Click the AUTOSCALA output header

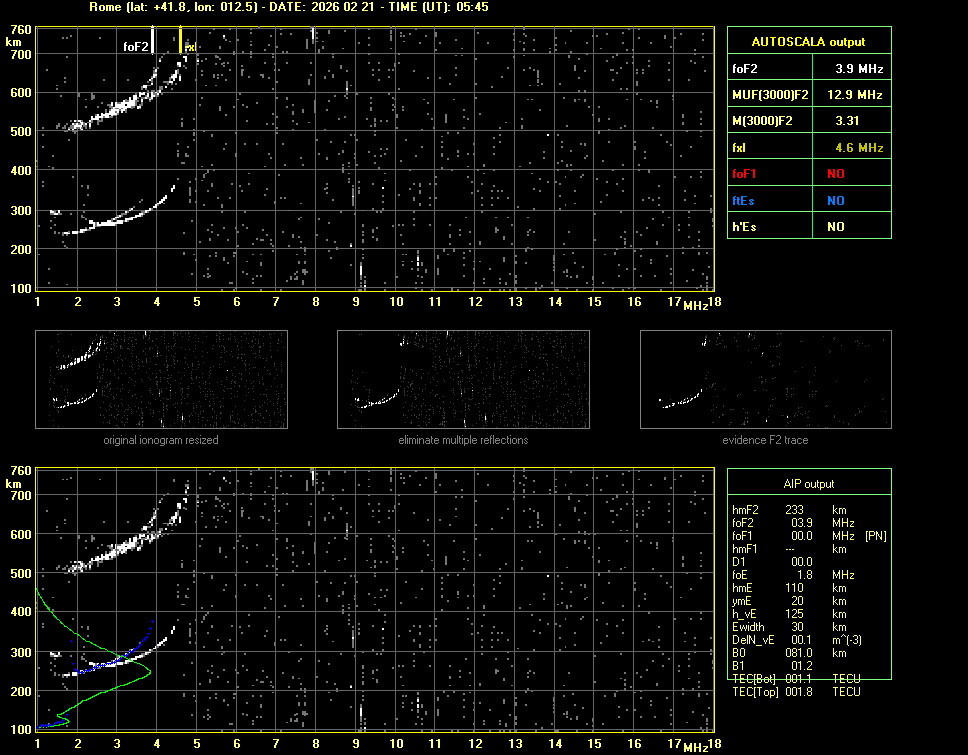coord(808,42)
